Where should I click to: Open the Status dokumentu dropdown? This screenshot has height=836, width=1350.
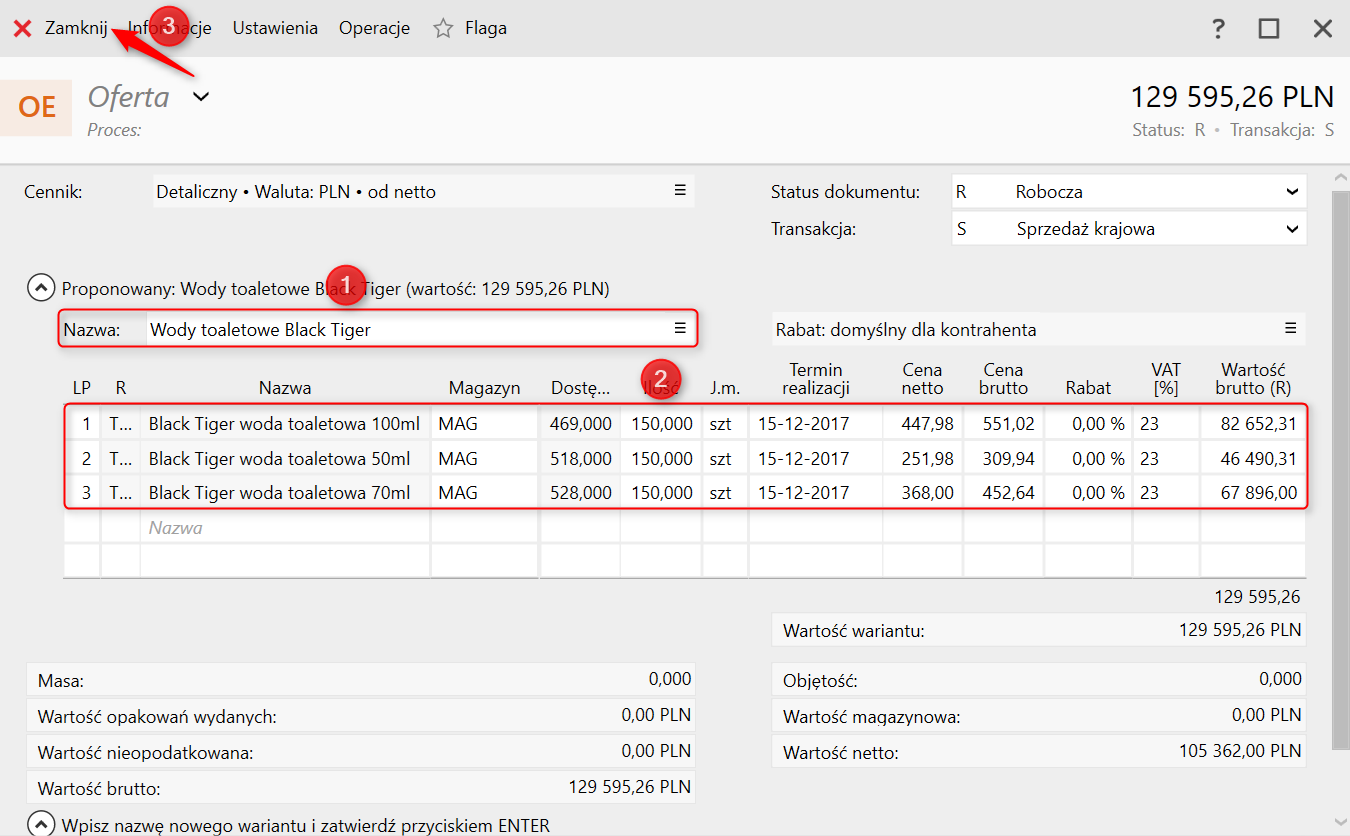1291,192
